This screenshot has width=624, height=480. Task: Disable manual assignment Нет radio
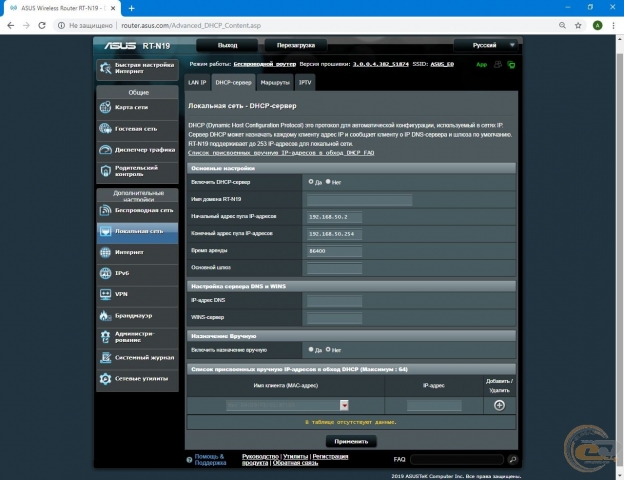328,349
